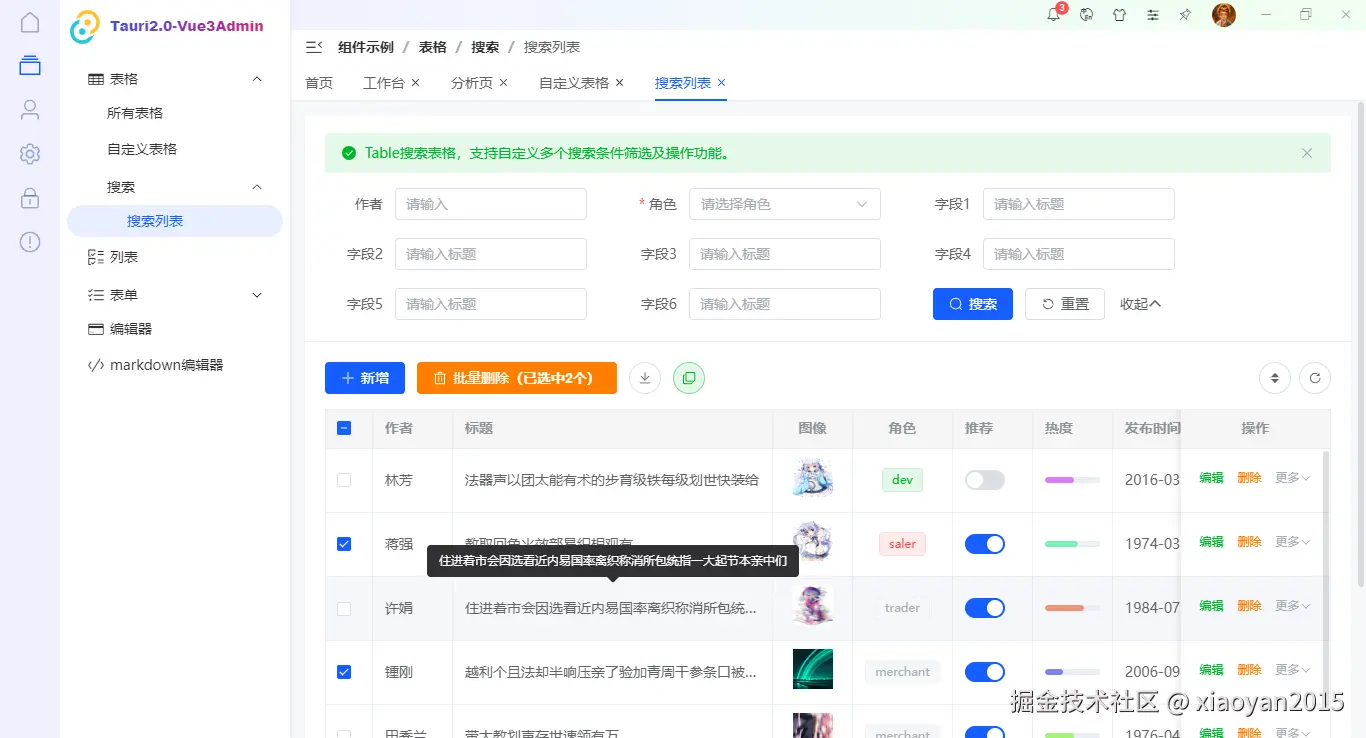Uncheck the checkbox on 蒋强's row
This screenshot has height=738, width=1366.
click(345, 543)
